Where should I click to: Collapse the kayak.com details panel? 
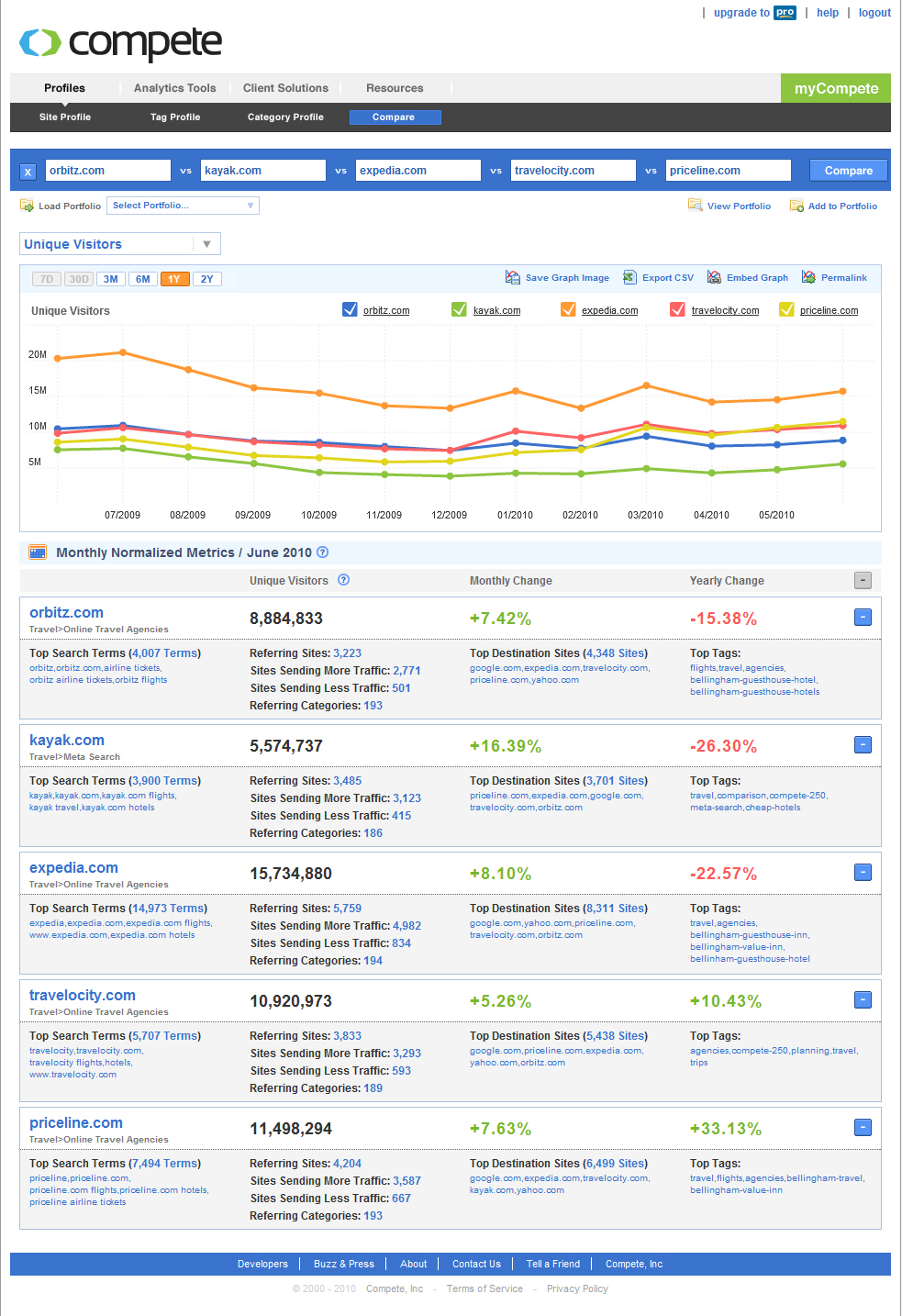pyautogui.click(x=863, y=745)
